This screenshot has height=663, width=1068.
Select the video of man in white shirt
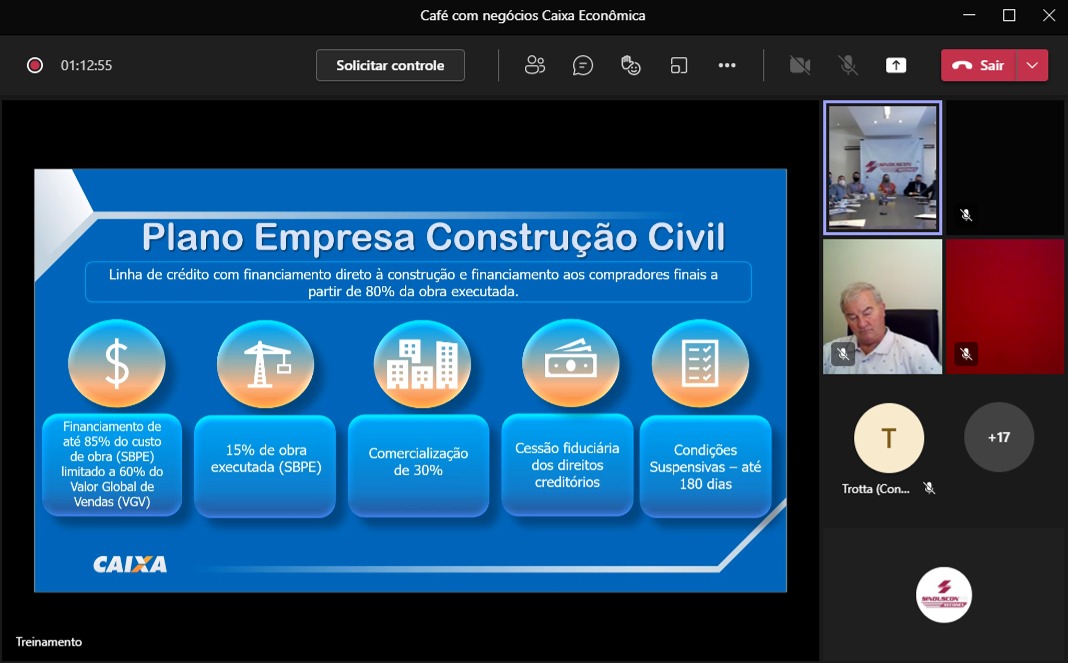(x=882, y=306)
